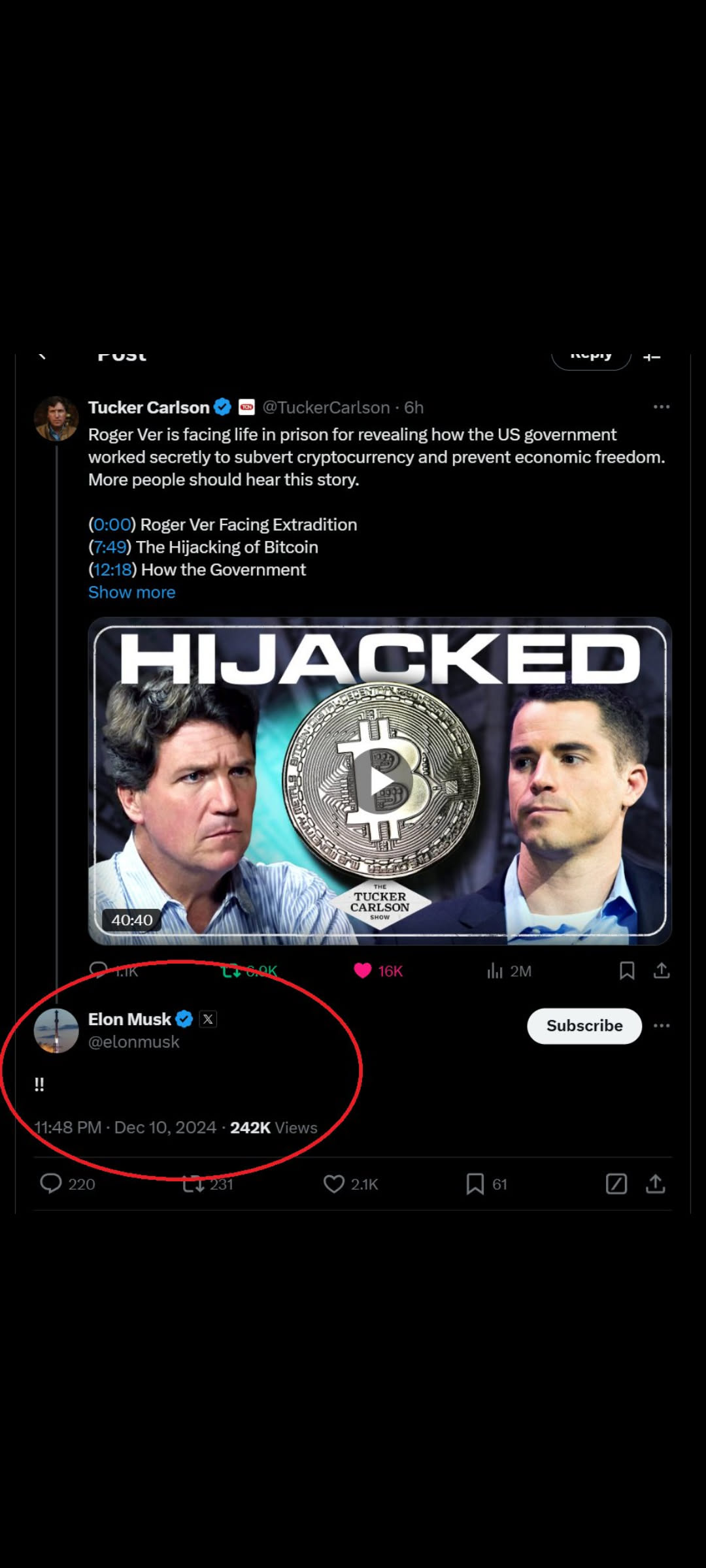The image size is (706, 1568).
Task: Bookmark Tucker Carlson's post
Action: click(627, 971)
